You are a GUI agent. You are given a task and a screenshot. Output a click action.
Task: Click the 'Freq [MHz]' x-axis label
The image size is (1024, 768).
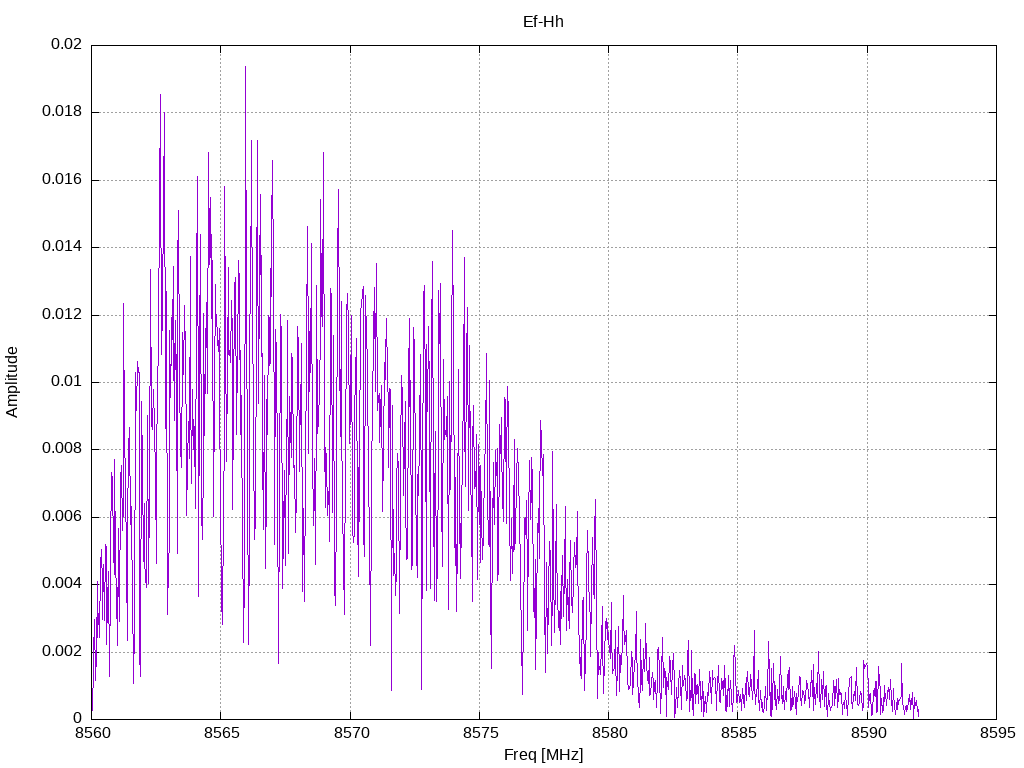[543, 755]
